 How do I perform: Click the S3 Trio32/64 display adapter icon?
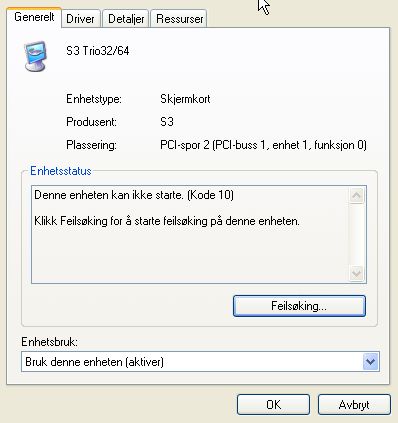click(x=35, y=56)
